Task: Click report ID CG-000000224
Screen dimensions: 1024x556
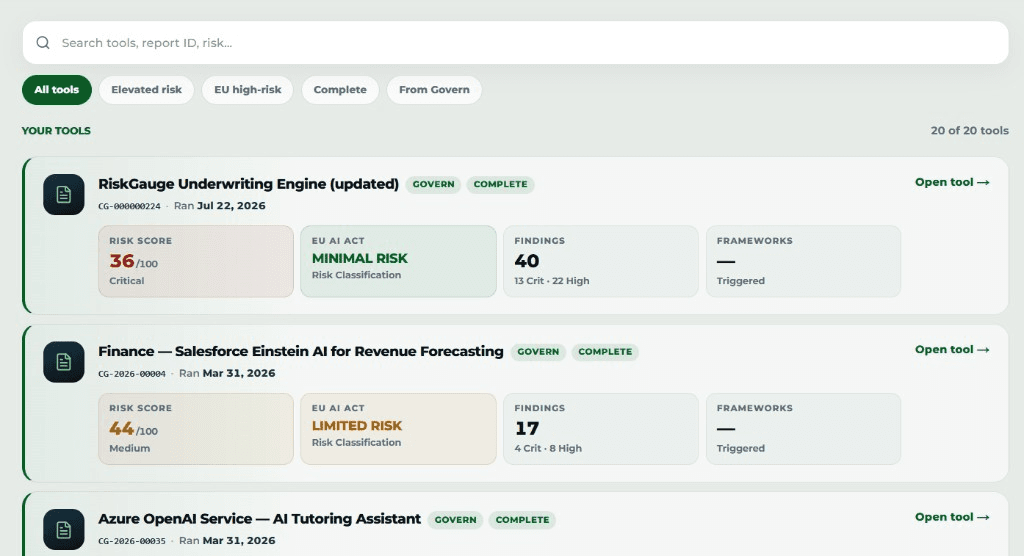Action: click(x=129, y=206)
